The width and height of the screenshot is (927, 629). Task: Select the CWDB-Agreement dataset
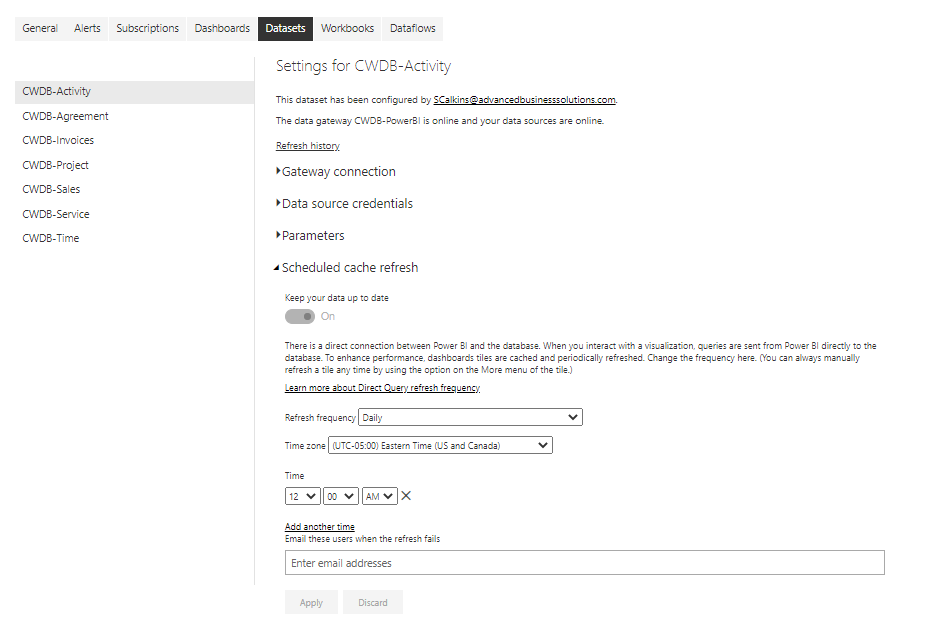134,116
